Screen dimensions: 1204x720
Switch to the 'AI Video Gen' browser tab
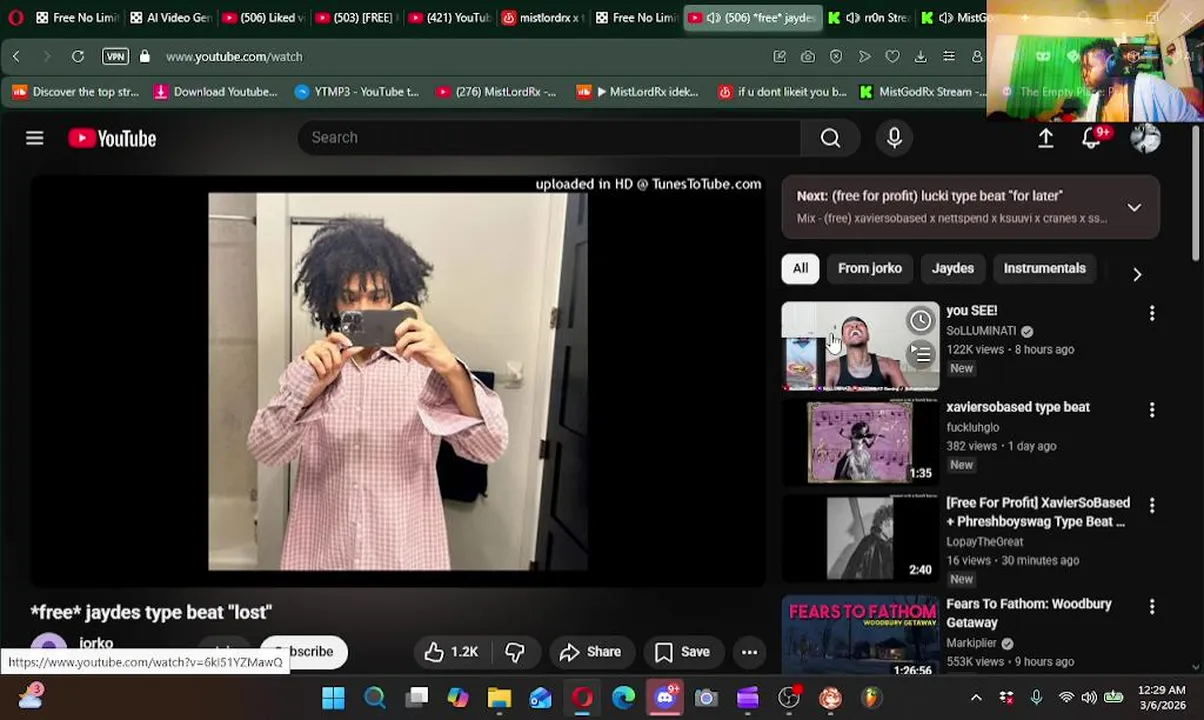[168, 17]
